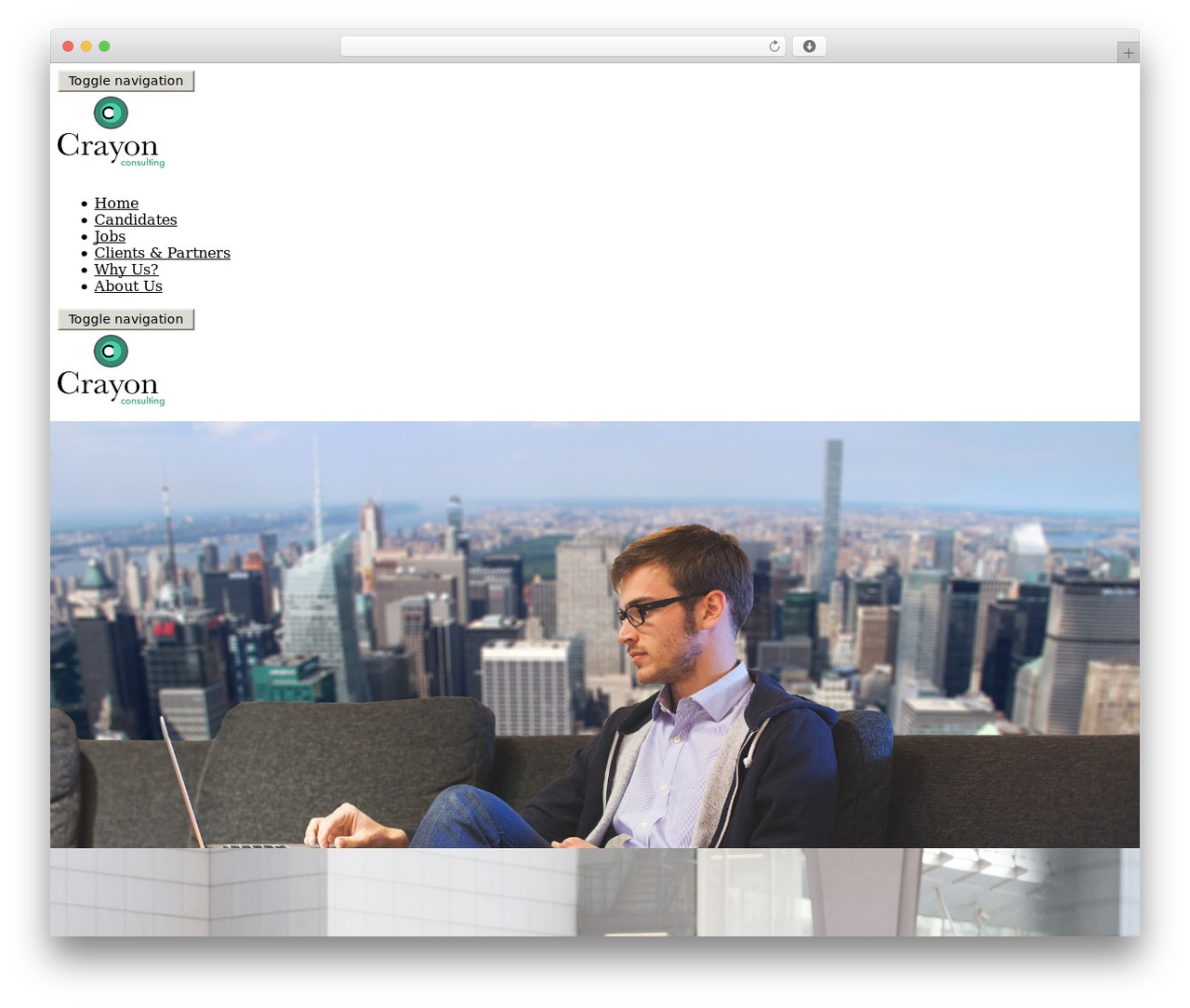Screen dimensions: 1190x1008
Task: Click the hero image of man with laptop
Action: coord(595,634)
